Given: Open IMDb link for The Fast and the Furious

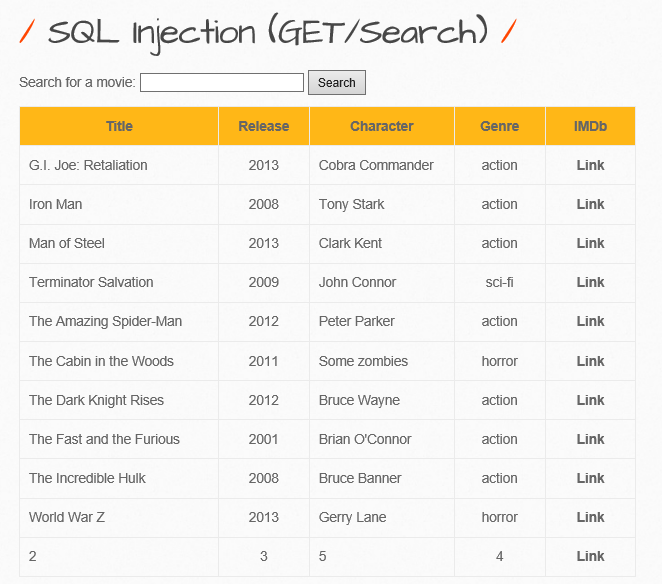Looking at the screenshot, I should click(590, 439).
